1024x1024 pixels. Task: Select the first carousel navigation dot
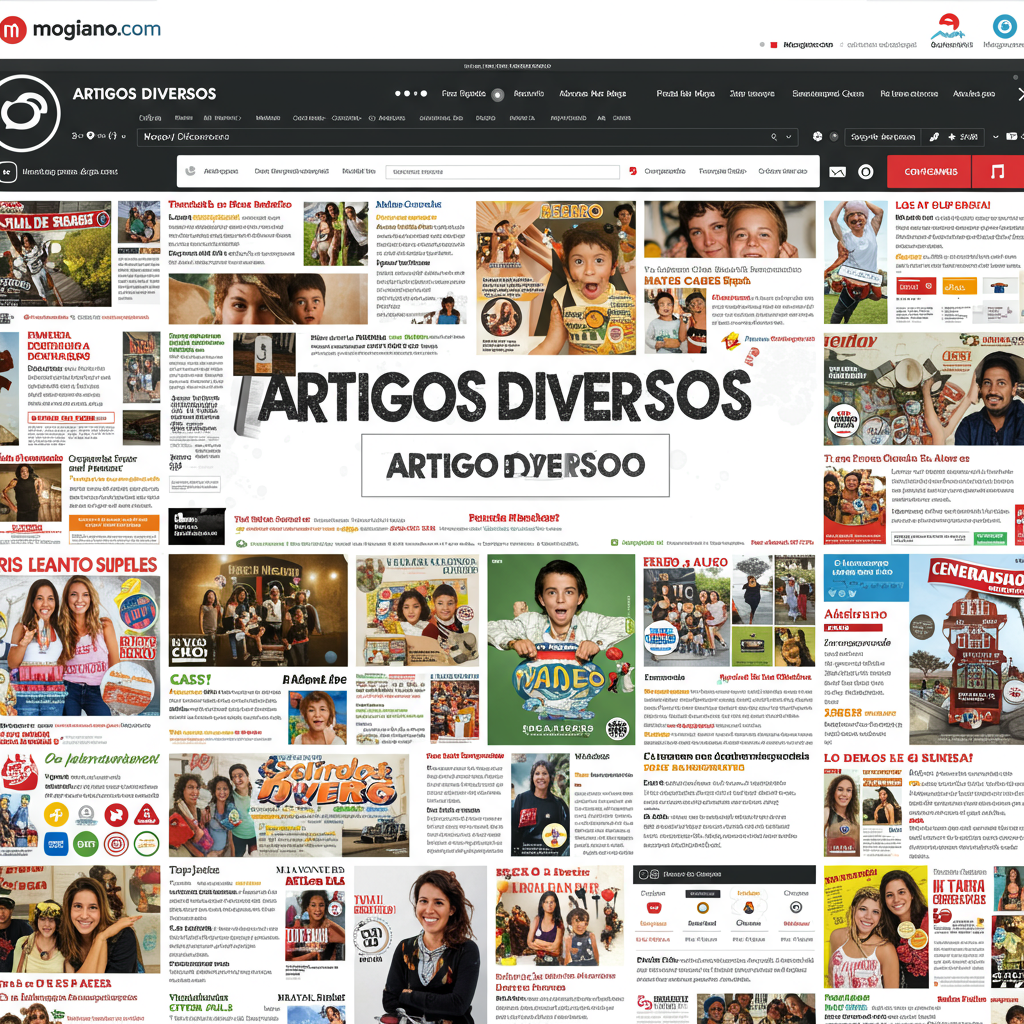(x=396, y=94)
